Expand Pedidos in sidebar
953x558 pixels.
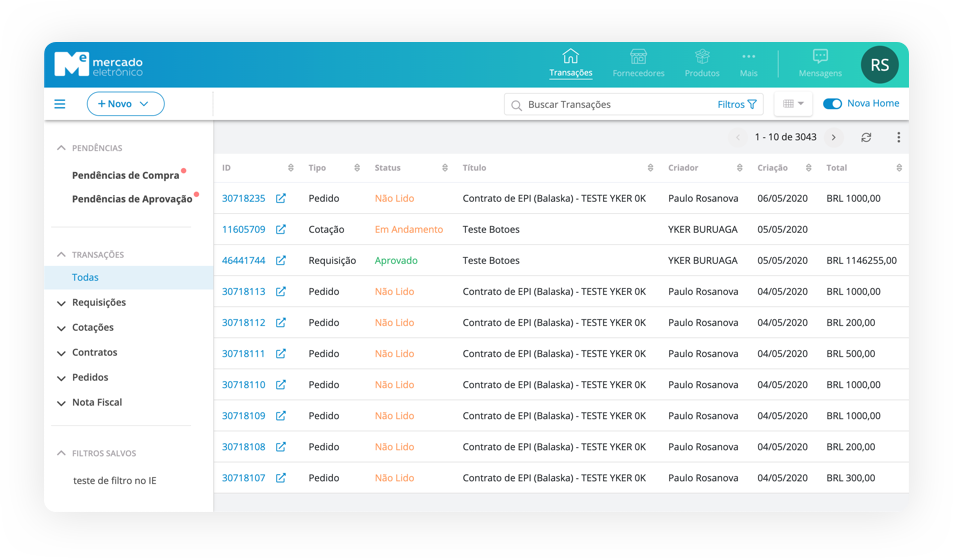[61, 378]
